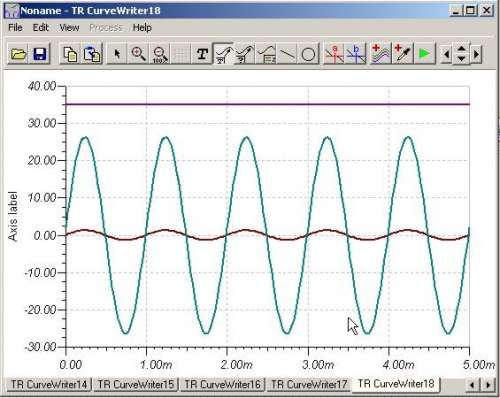Activate the zoom in magnifier
This screenshot has width=500, height=398.
[138, 54]
